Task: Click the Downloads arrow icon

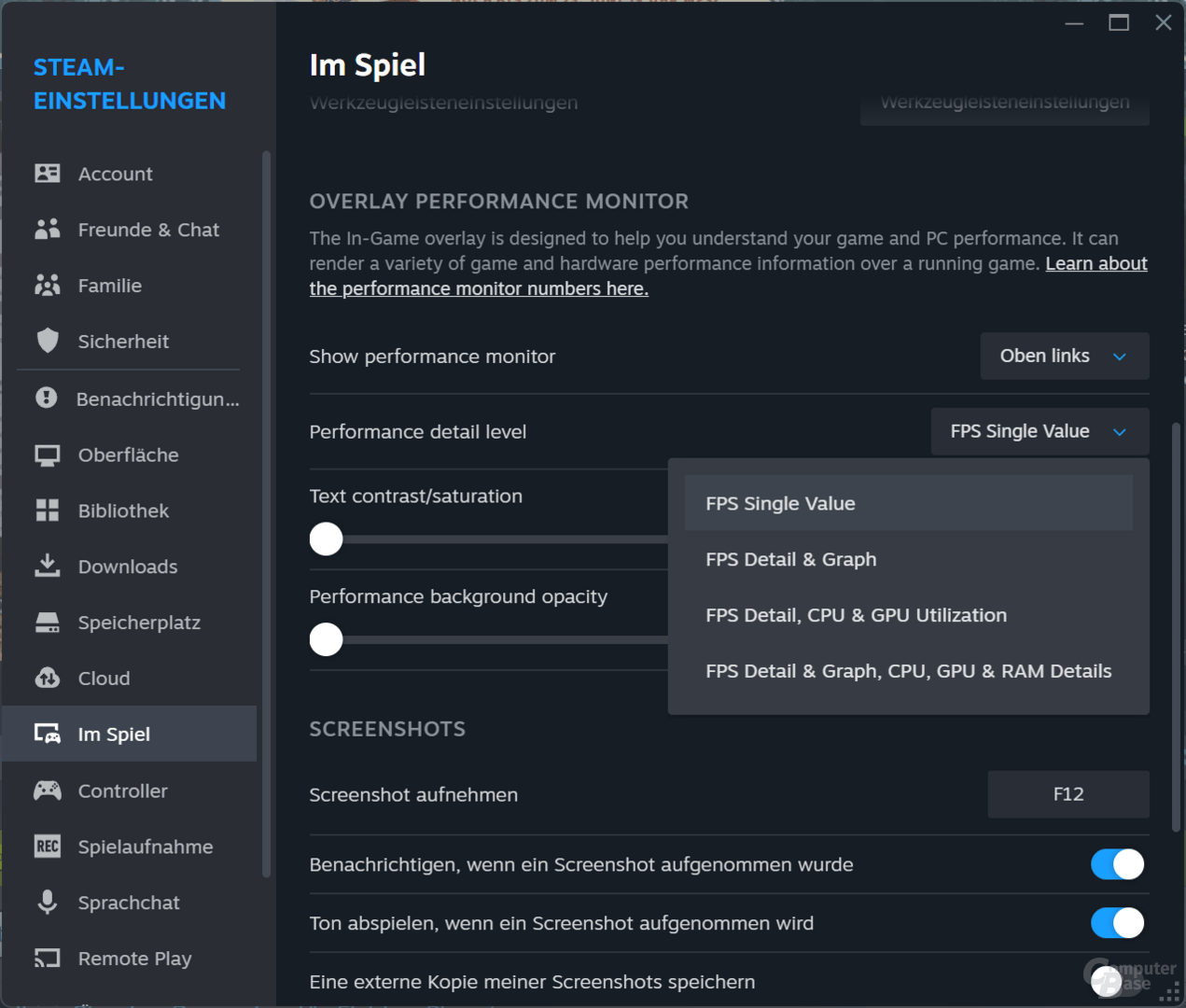Action: point(48,567)
